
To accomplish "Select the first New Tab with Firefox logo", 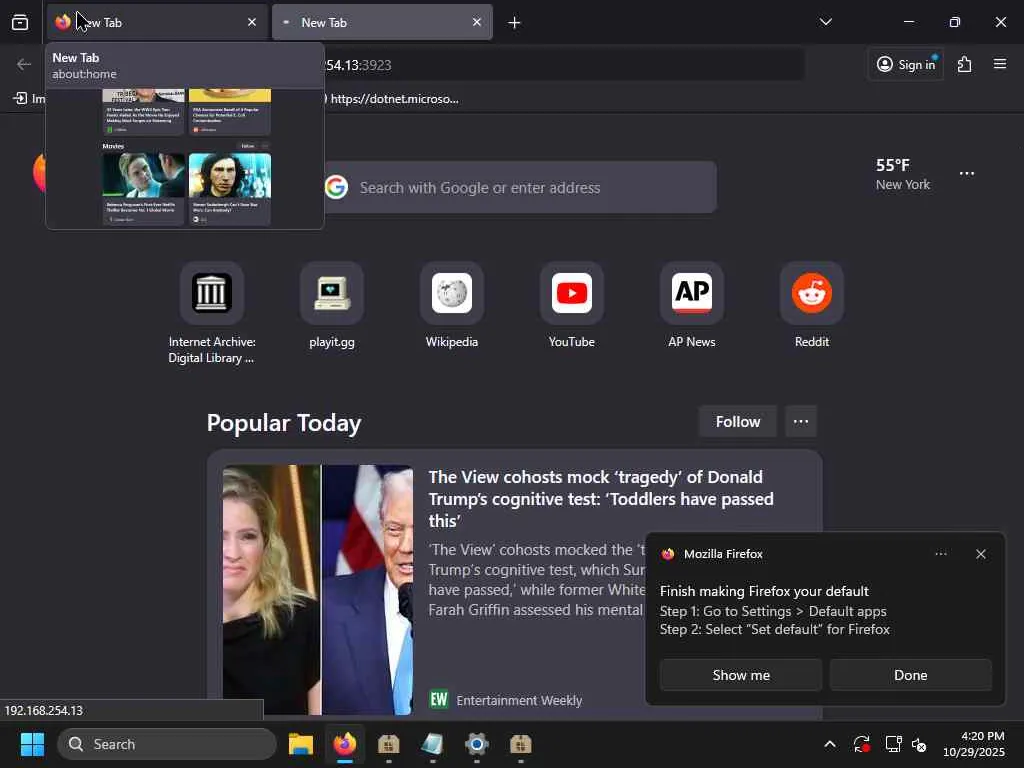I will click(157, 23).
